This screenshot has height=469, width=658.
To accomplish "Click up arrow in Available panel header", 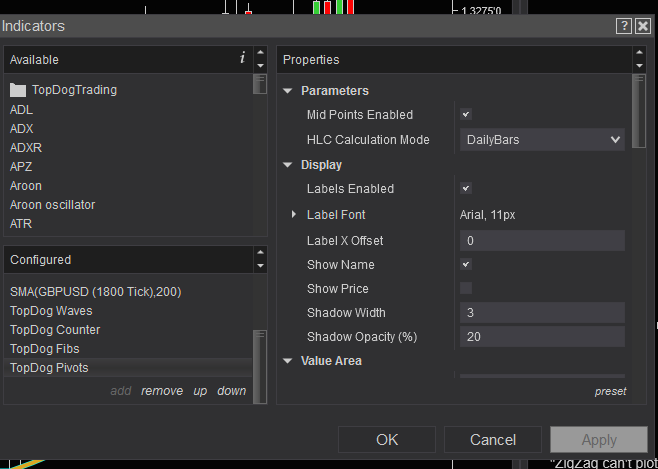I will (x=260, y=52).
